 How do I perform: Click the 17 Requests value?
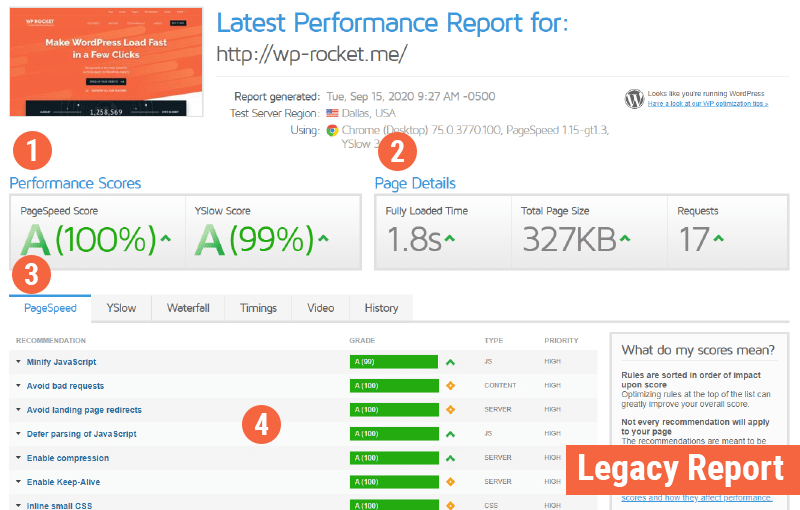[x=694, y=239]
